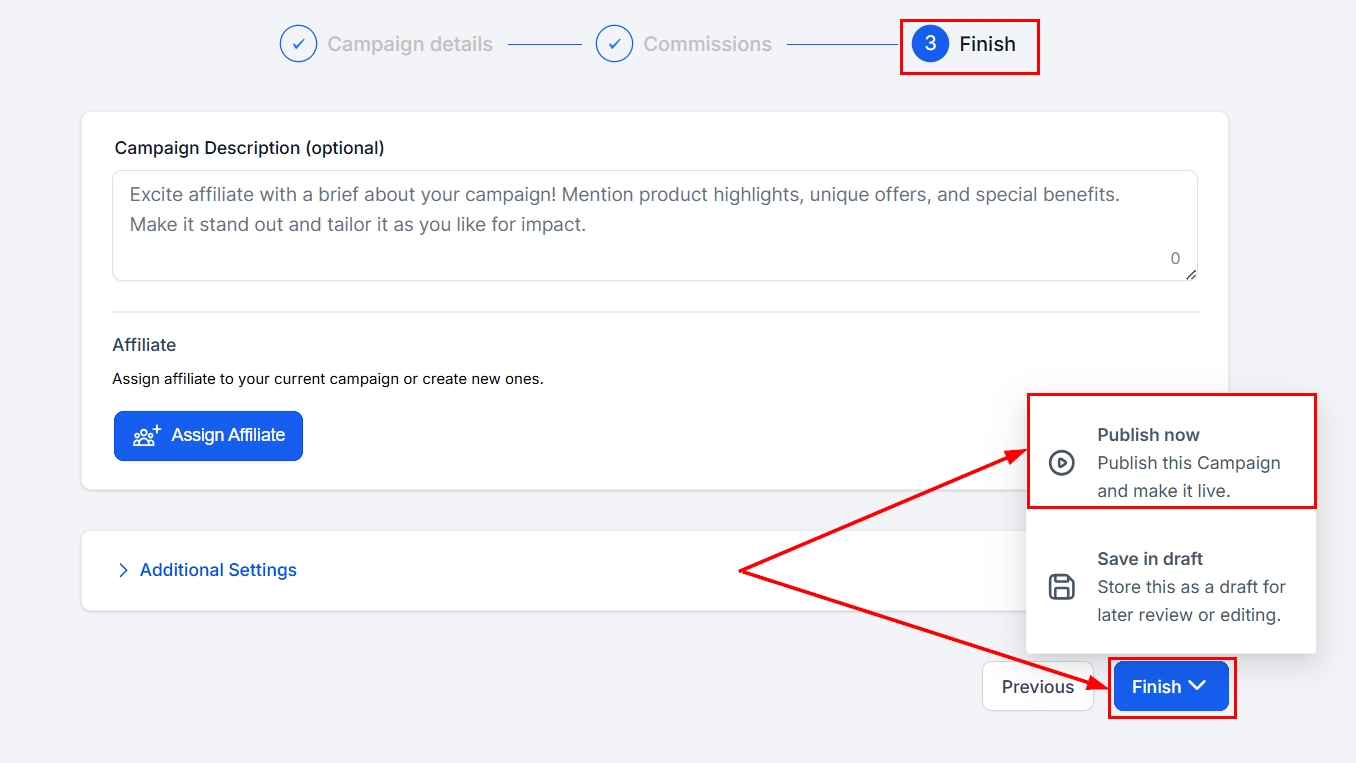Click the floppy disk Save in draft icon
This screenshot has width=1356, height=763.
pos(1061,587)
